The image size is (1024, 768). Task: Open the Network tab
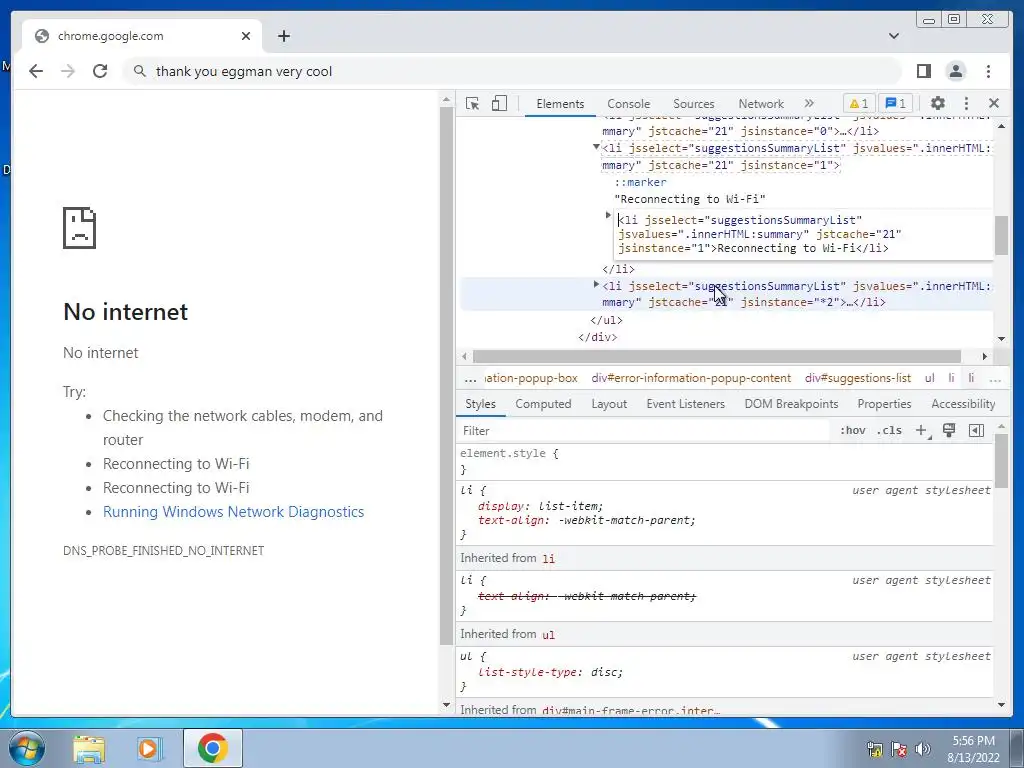pyautogui.click(x=761, y=104)
